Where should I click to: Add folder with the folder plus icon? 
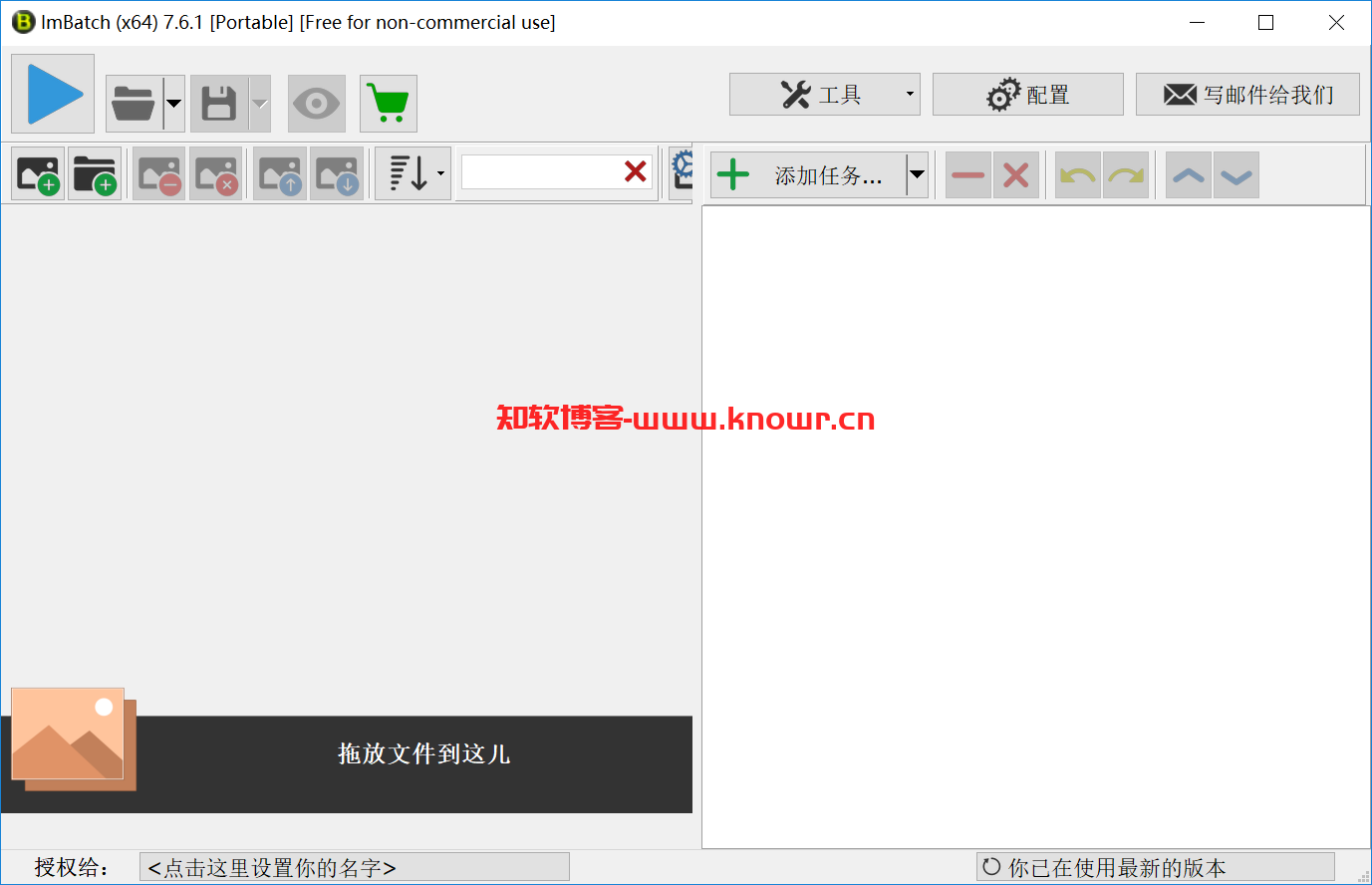point(95,174)
